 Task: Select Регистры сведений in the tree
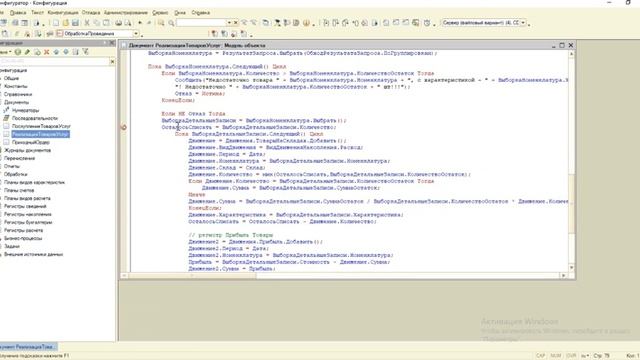pyautogui.click(x=25, y=206)
